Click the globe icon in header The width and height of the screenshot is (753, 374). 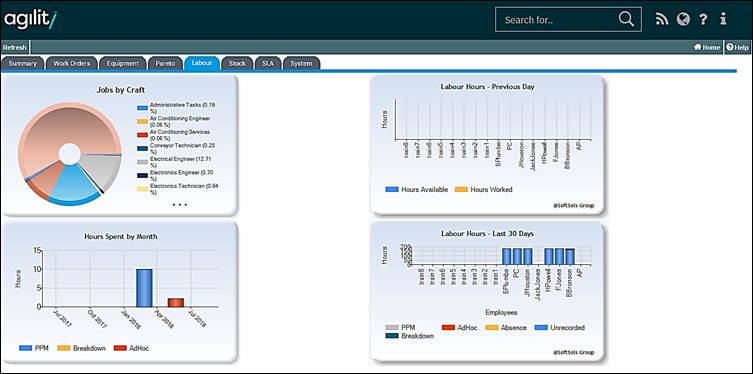pos(683,19)
